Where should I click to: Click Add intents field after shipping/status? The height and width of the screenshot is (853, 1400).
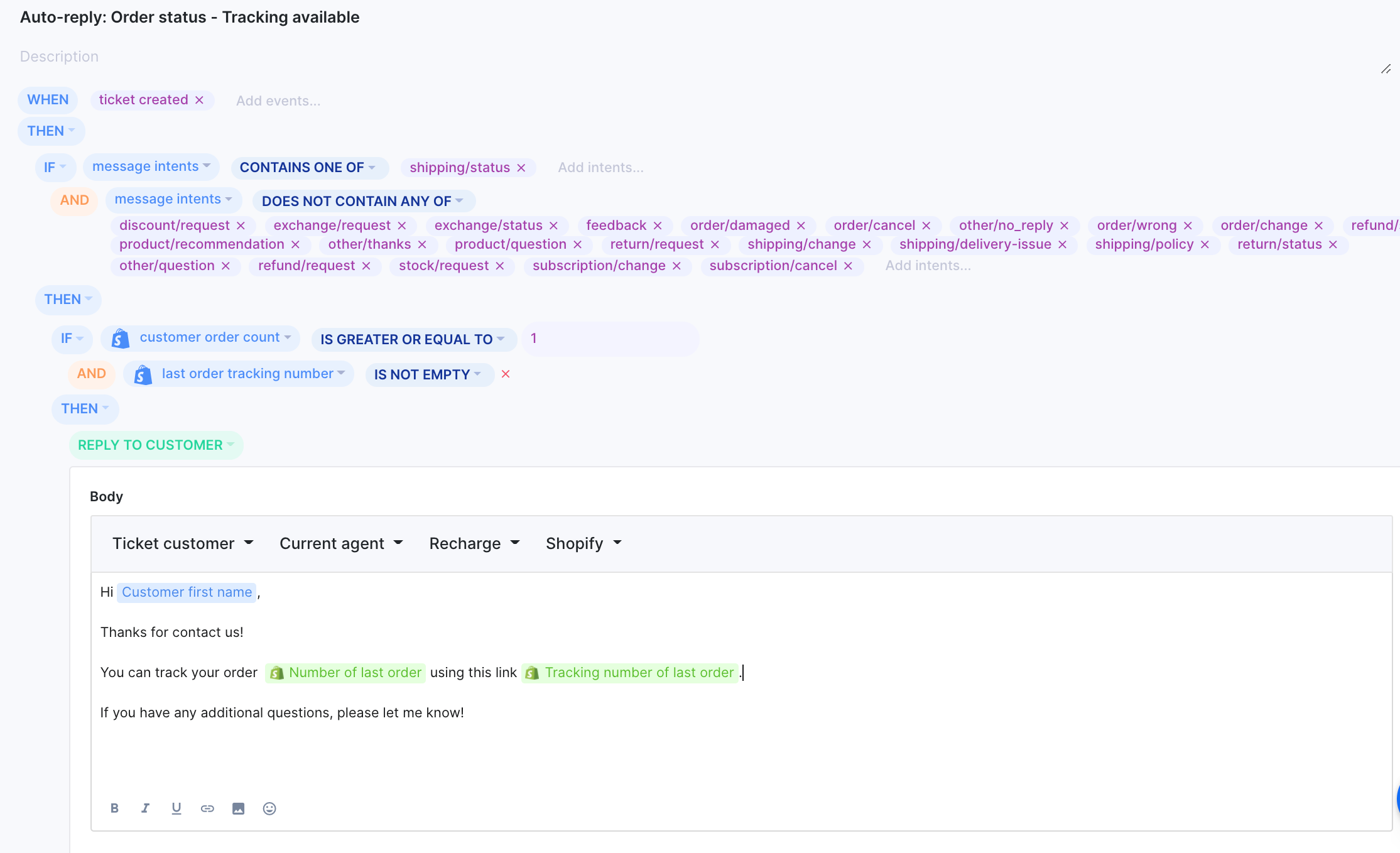tap(600, 168)
